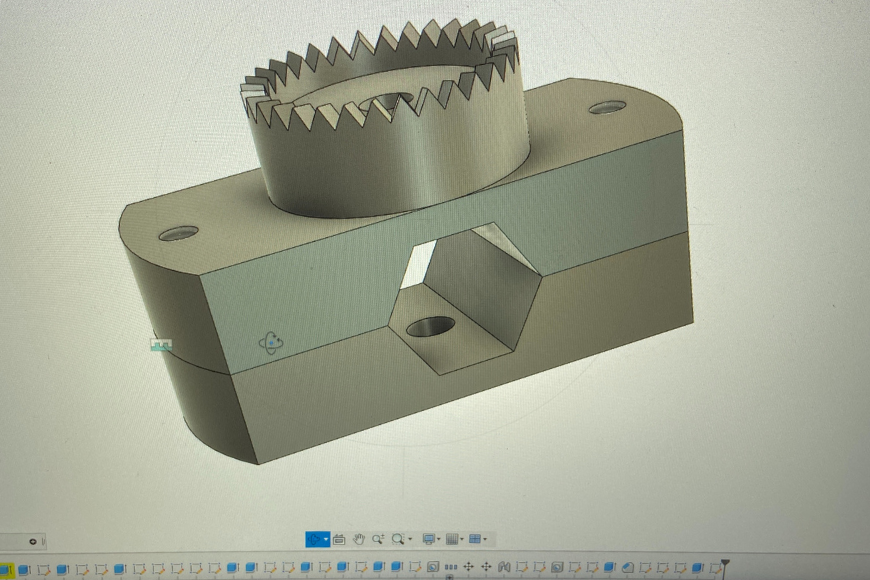Viewport: 870px width, 580px height.
Task: Click the Viewports layout icon
Action: pos(475,539)
